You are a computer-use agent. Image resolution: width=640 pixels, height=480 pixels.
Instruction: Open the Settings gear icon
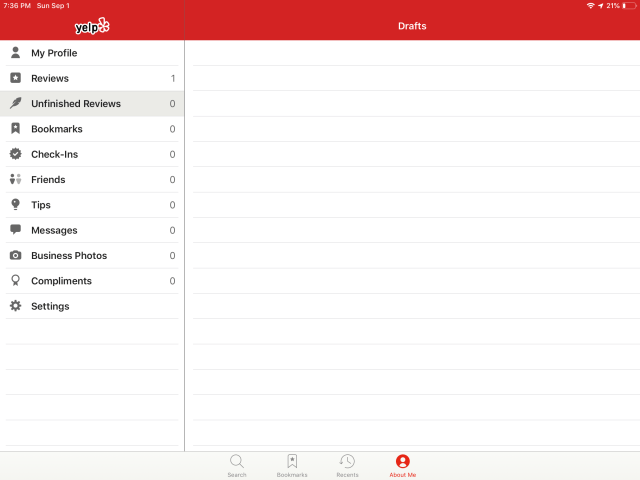point(15,306)
